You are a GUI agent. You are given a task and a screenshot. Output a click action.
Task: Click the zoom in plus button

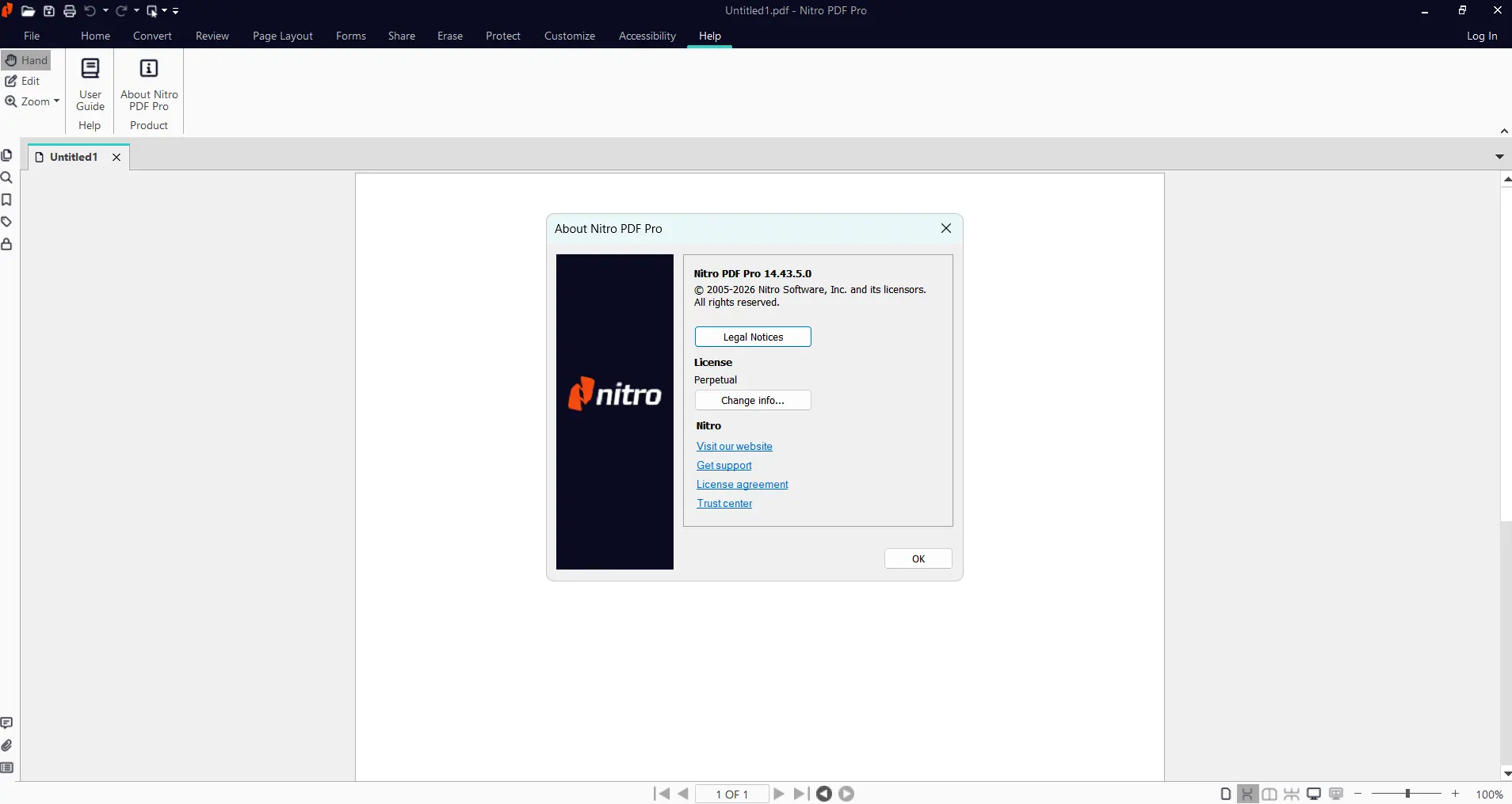point(1455,794)
